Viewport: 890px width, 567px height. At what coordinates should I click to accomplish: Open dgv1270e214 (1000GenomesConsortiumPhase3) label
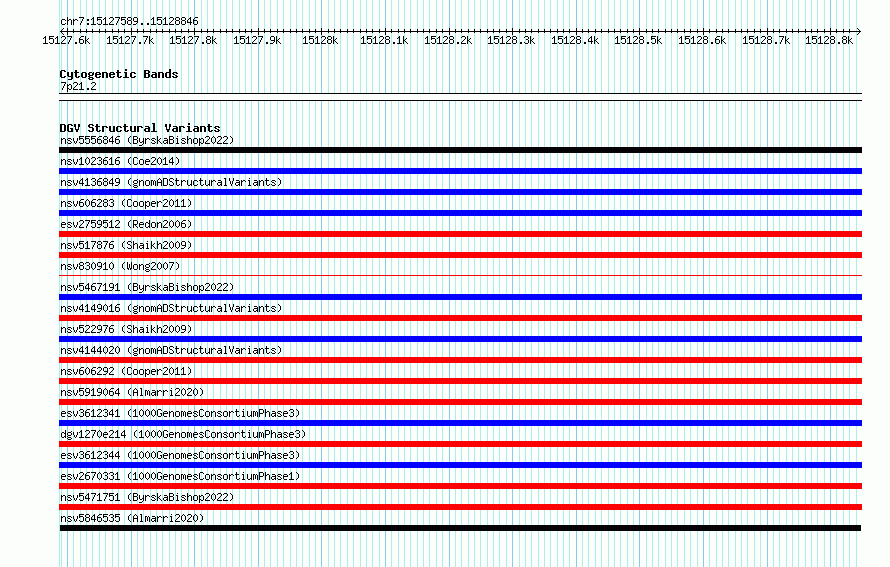click(183, 434)
